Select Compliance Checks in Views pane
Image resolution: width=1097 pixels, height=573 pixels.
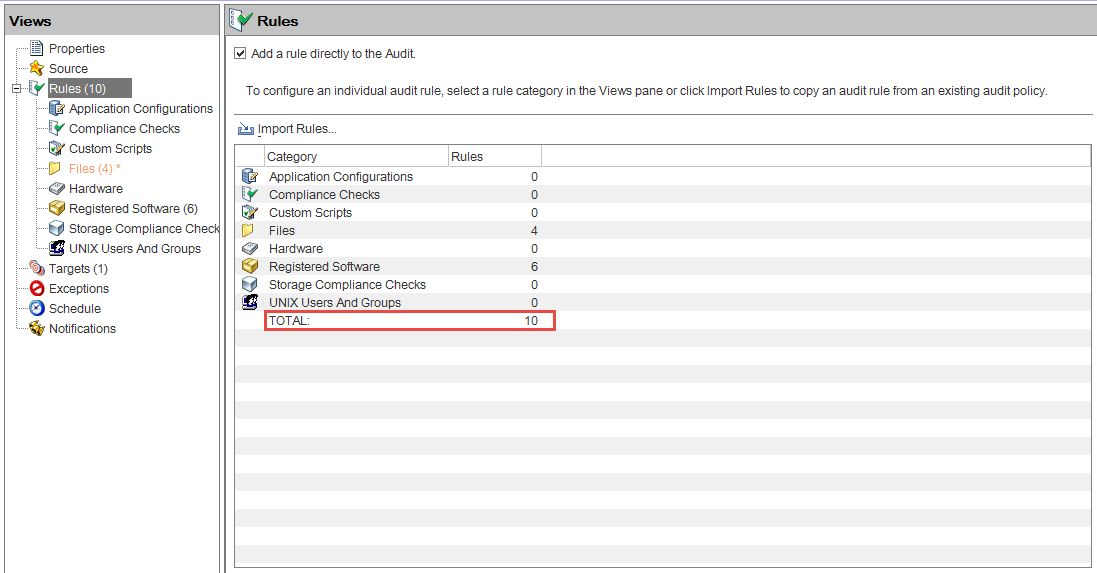click(x=124, y=129)
